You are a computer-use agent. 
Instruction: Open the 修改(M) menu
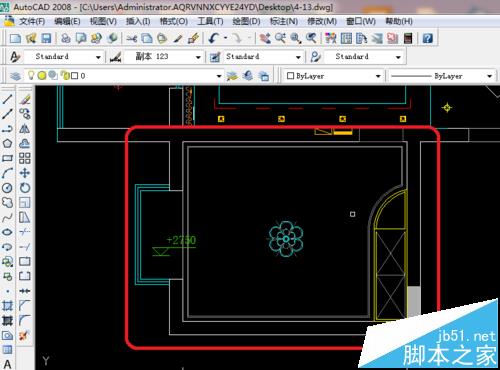[322, 21]
